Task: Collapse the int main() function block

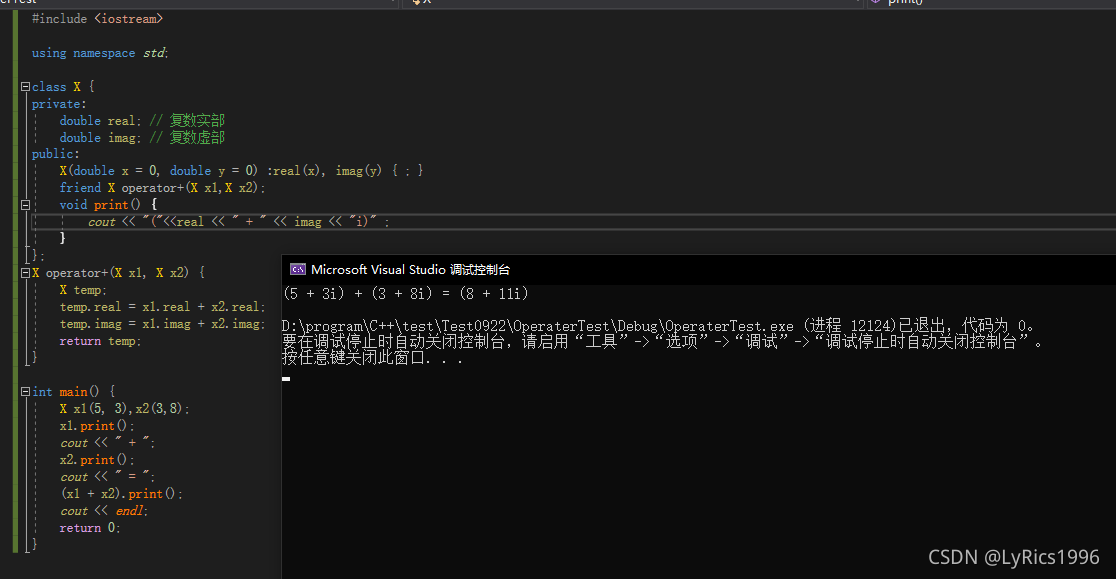Action: [x=26, y=392]
